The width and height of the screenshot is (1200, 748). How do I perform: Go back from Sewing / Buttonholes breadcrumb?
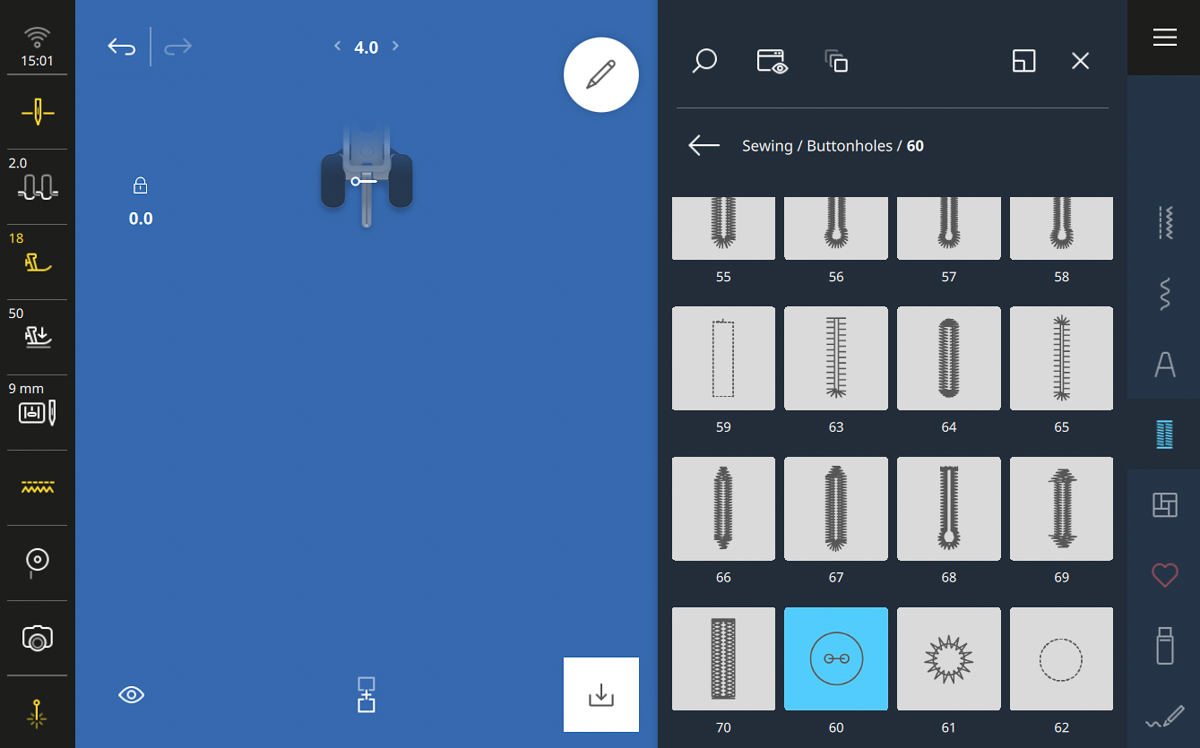coord(704,146)
